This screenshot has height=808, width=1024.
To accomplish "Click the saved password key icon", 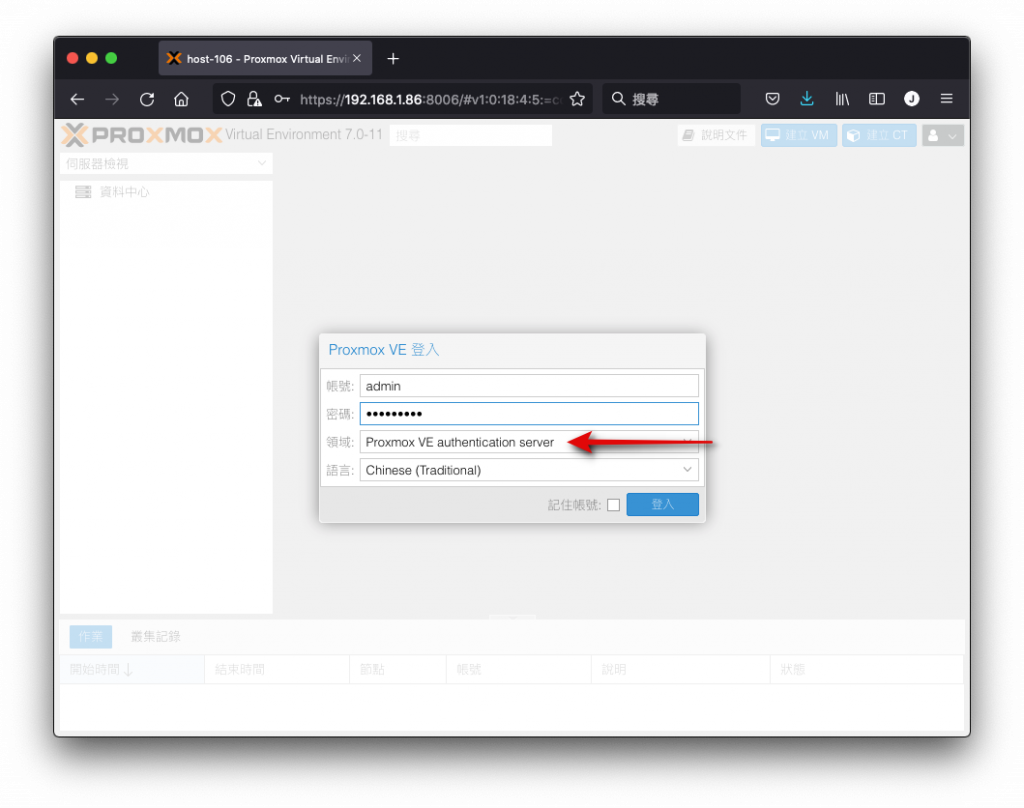I will (x=281, y=99).
